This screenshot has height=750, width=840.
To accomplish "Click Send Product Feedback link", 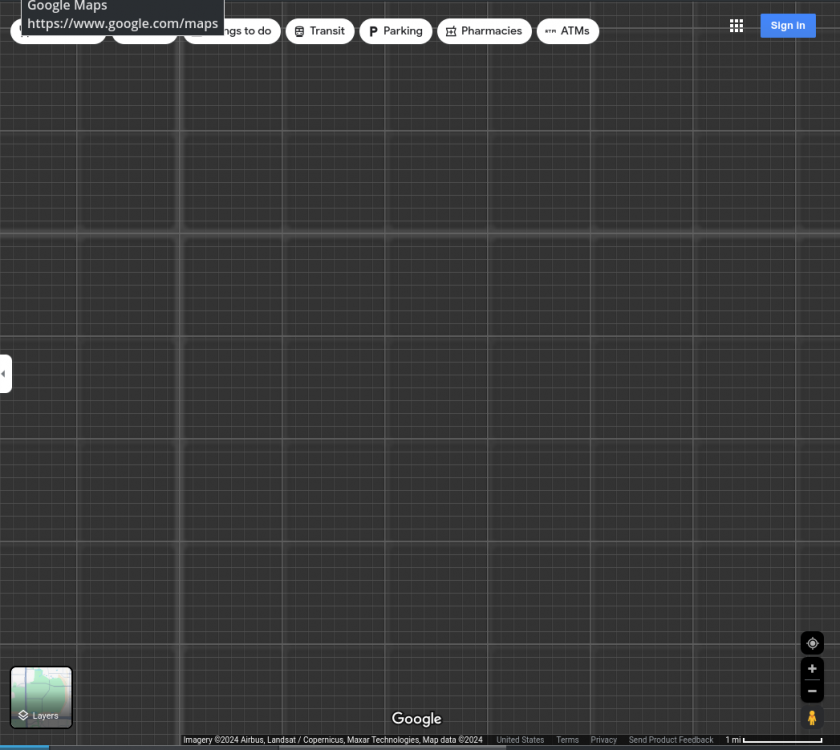I will 670,740.
